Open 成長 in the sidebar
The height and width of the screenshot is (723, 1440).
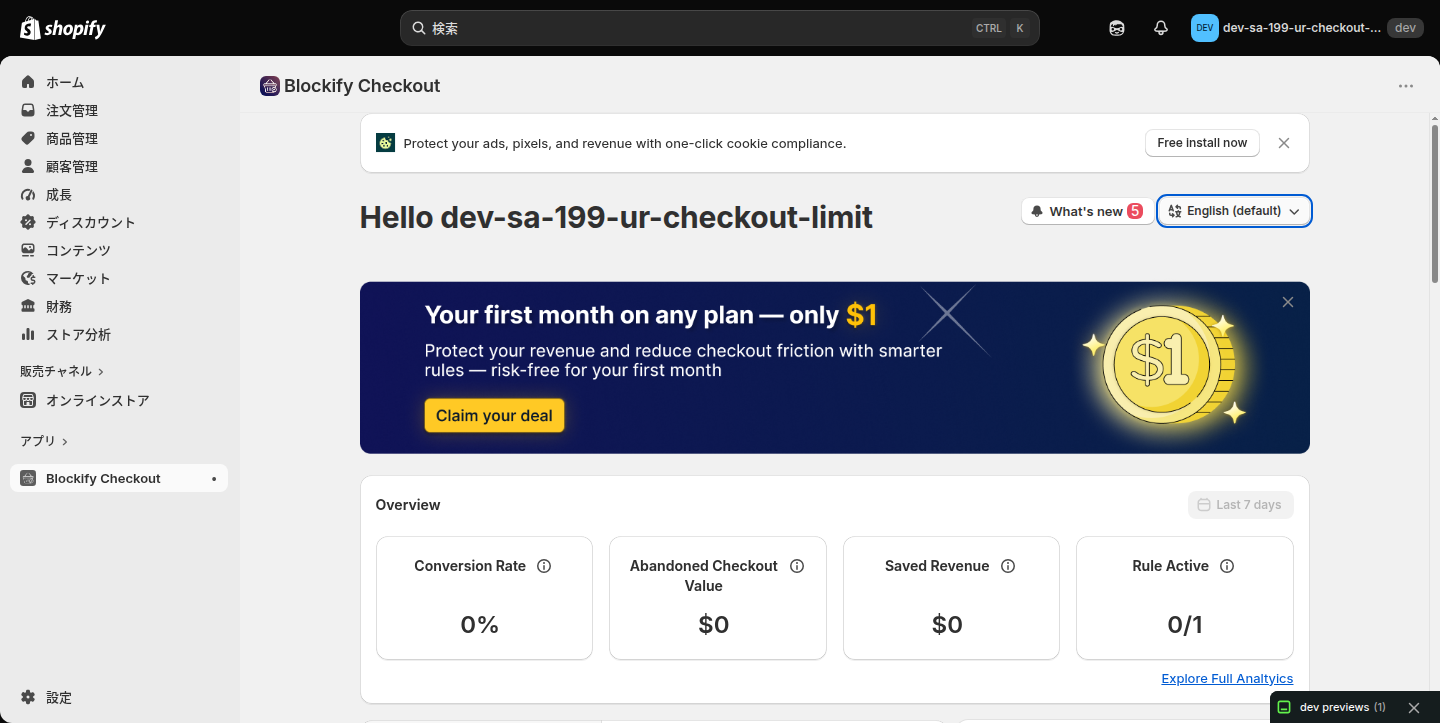[119, 194]
